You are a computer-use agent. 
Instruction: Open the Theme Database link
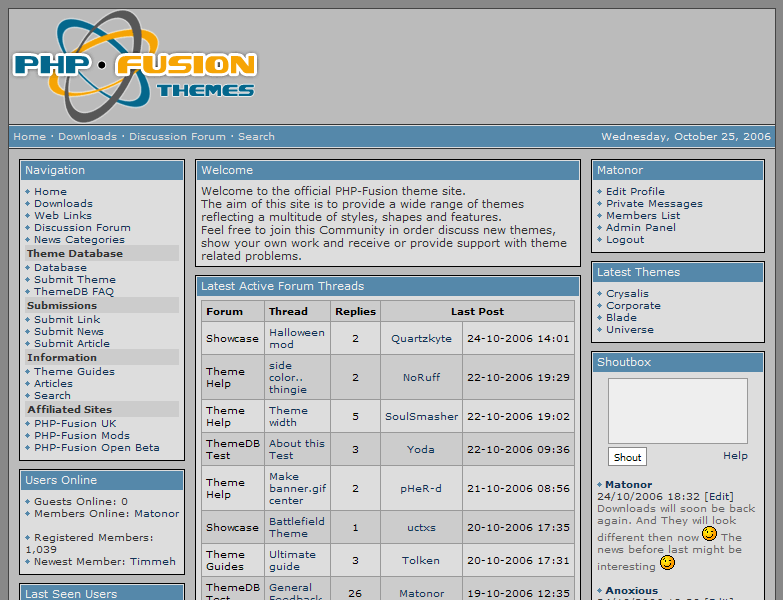point(60,268)
